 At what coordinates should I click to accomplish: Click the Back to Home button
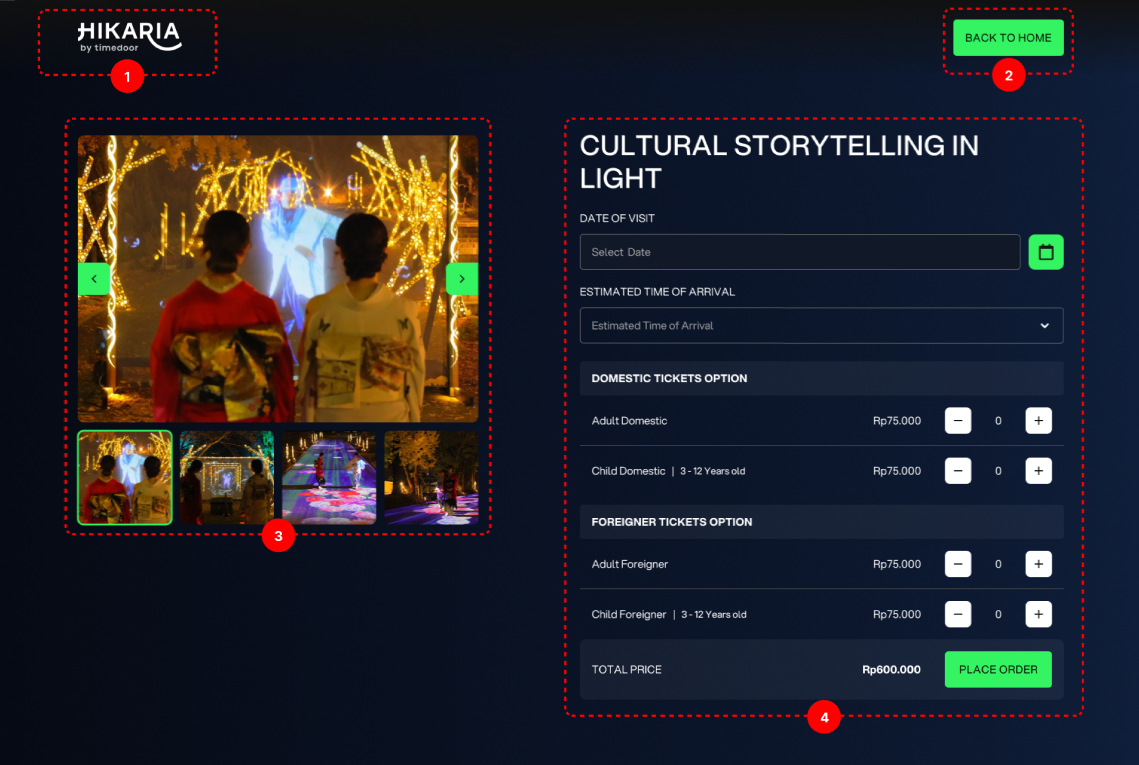click(1008, 38)
